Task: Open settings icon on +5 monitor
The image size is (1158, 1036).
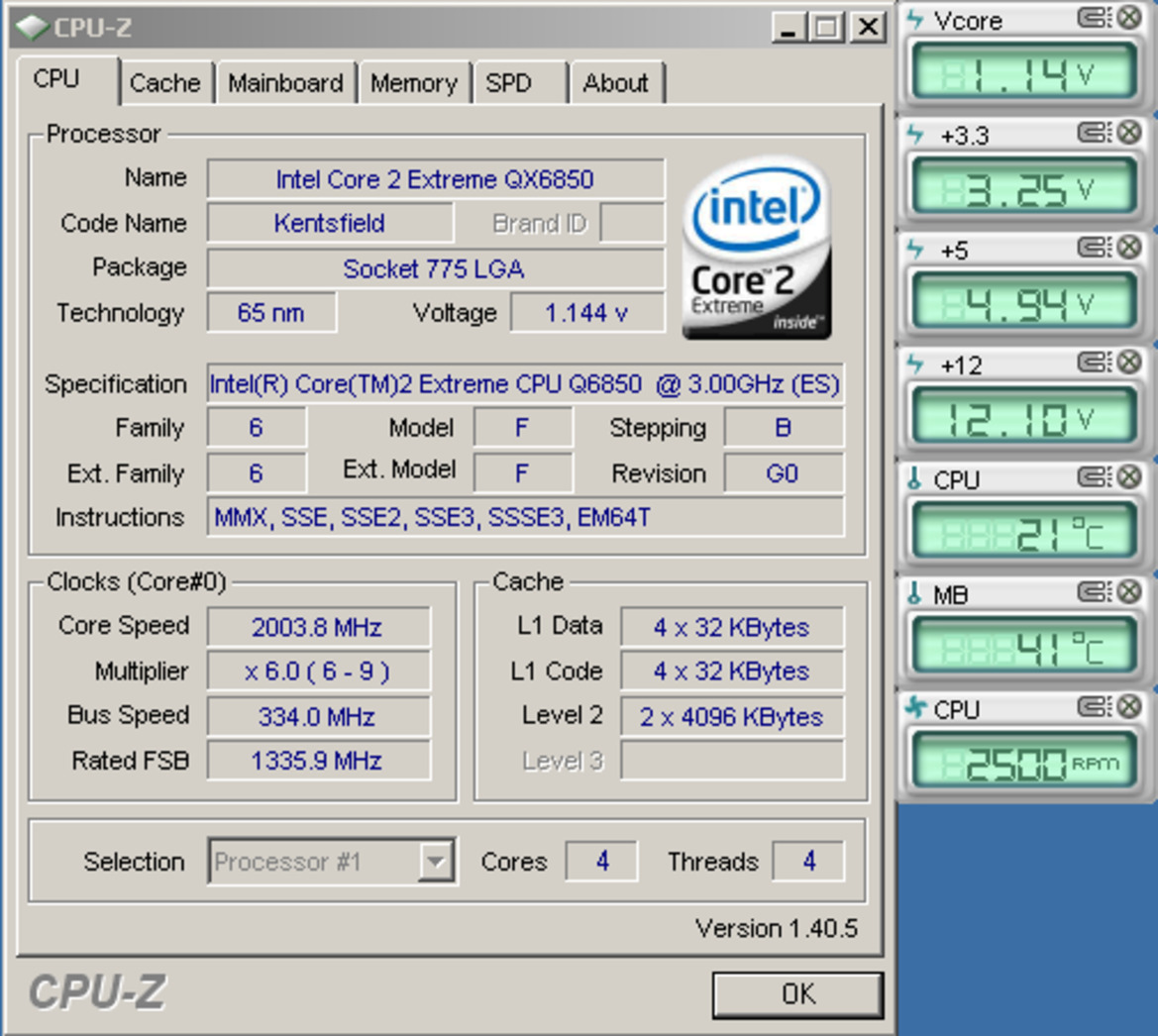Action: (1095, 248)
